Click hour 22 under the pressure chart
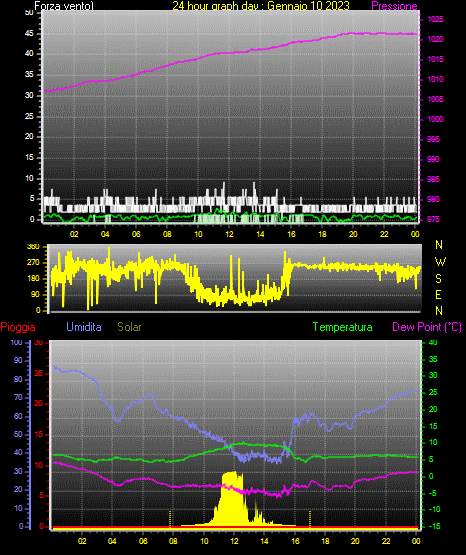466x555 pixels. pos(384,234)
